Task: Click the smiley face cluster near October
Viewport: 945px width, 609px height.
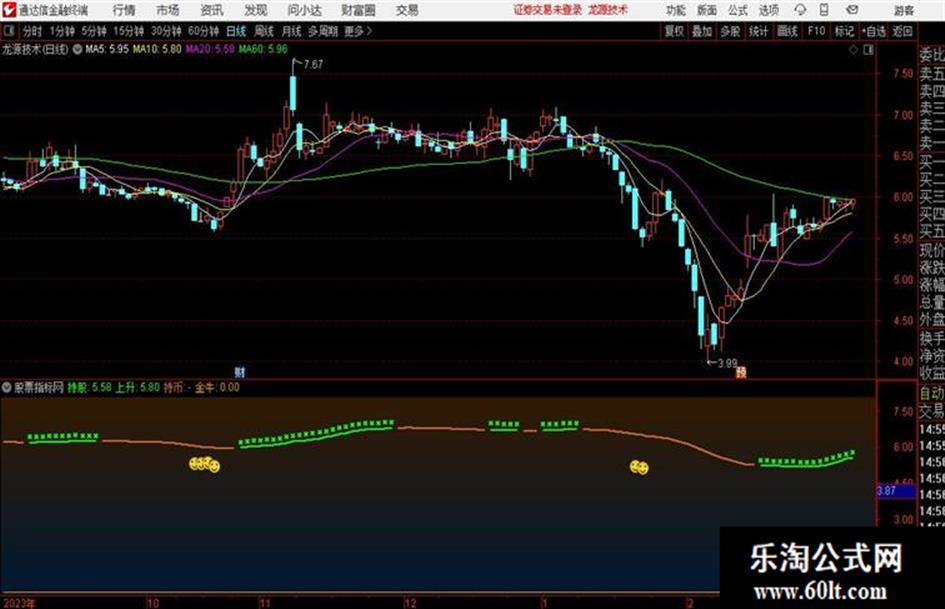Action: coord(205,464)
